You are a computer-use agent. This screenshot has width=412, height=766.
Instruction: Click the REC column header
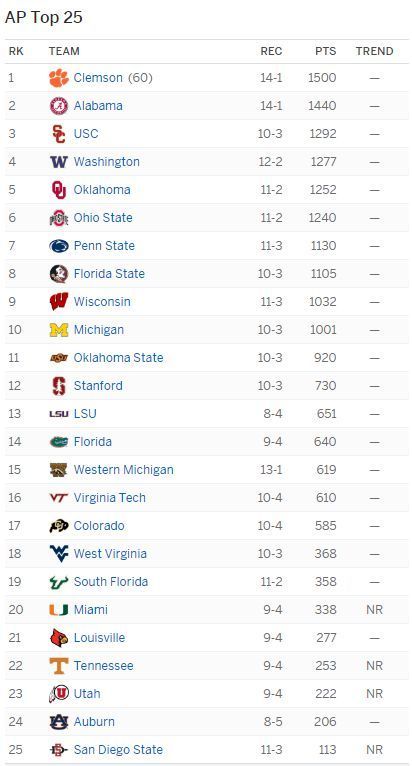click(271, 51)
